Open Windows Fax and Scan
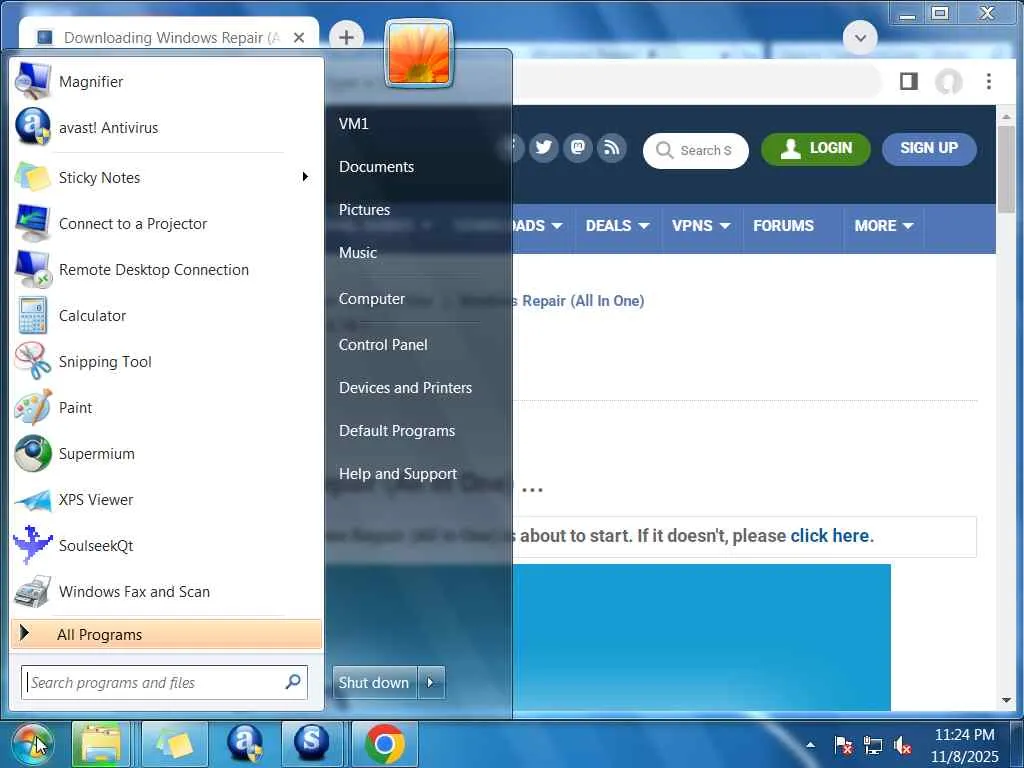Viewport: 1024px width, 768px height. (x=167, y=592)
